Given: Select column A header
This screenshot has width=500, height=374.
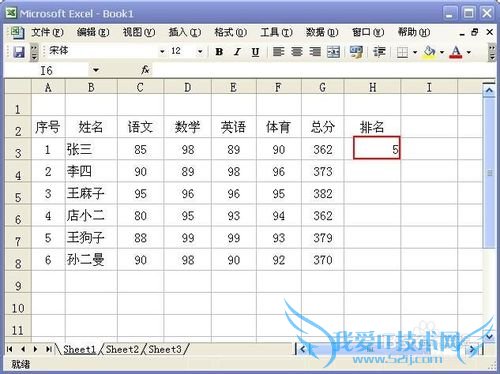Looking at the screenshot, I should coord(48,88).
